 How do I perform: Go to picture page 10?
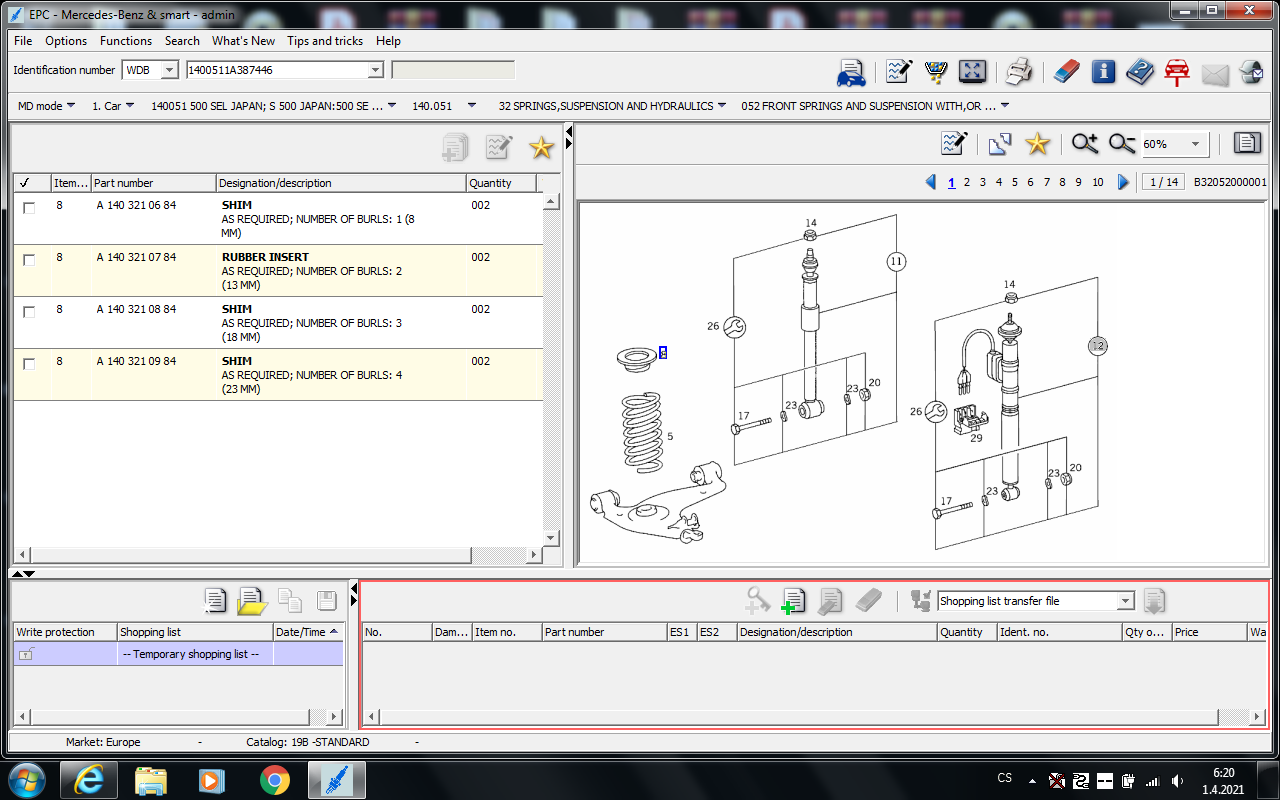(1098, 182)
